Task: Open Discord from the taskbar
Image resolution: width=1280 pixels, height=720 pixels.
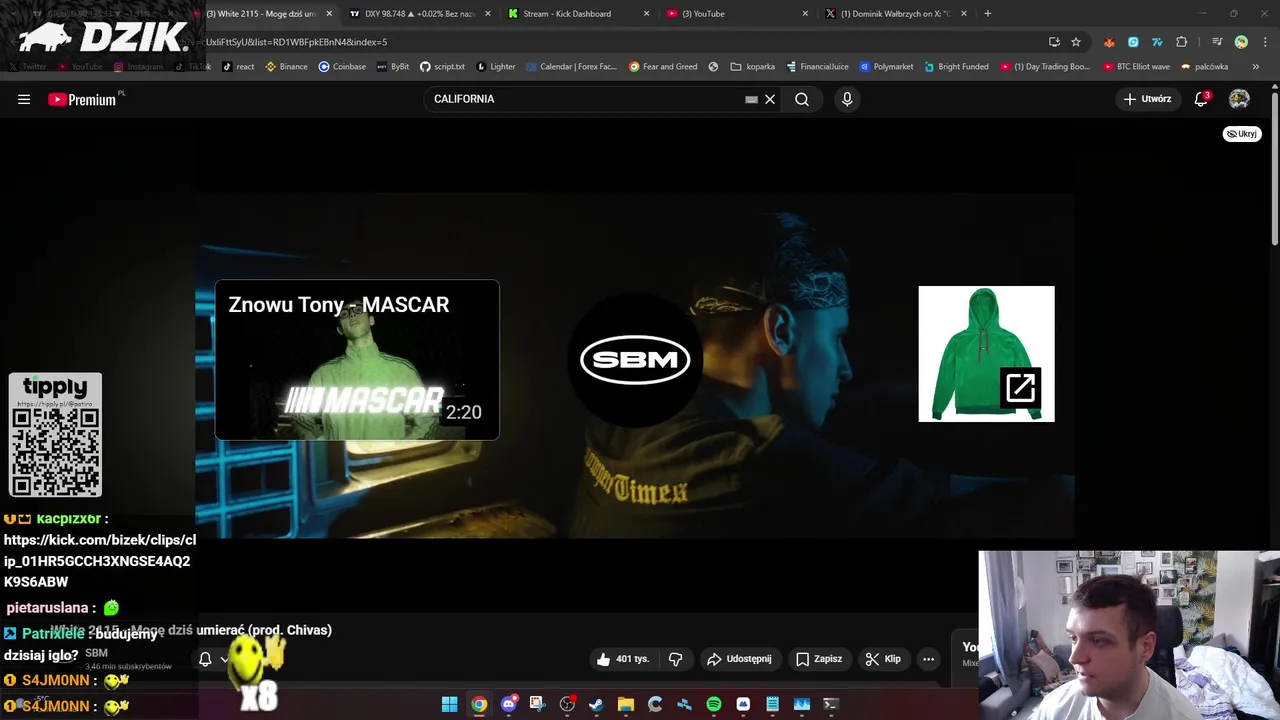Action: pyautogui.click(x=508, y=704)
